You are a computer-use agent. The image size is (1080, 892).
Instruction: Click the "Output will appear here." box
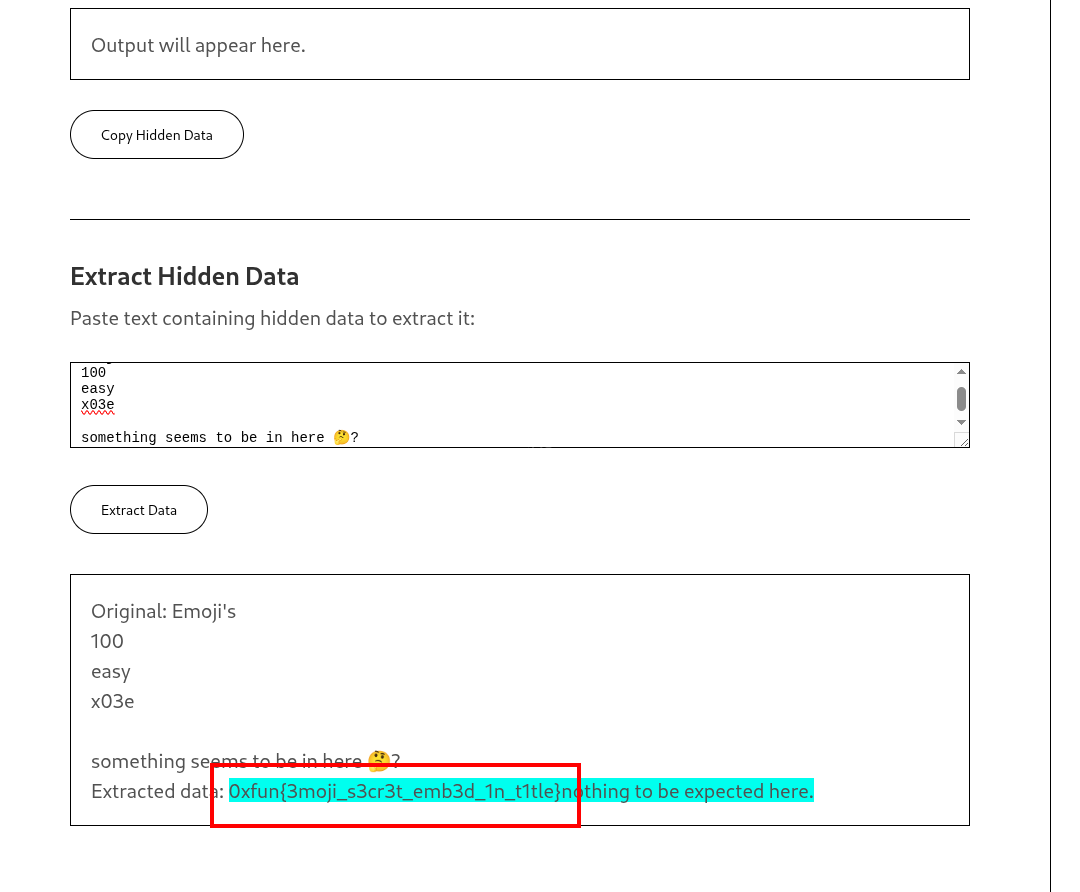(519, 45)
